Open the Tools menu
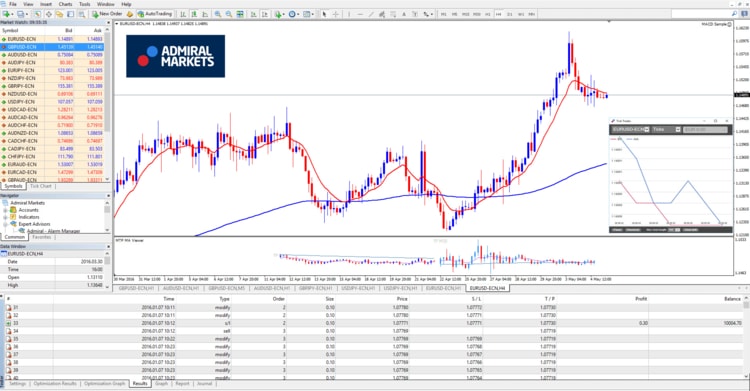Image resolution: width=750 pixels, height=391 pixels. click(x=85, y=4)
